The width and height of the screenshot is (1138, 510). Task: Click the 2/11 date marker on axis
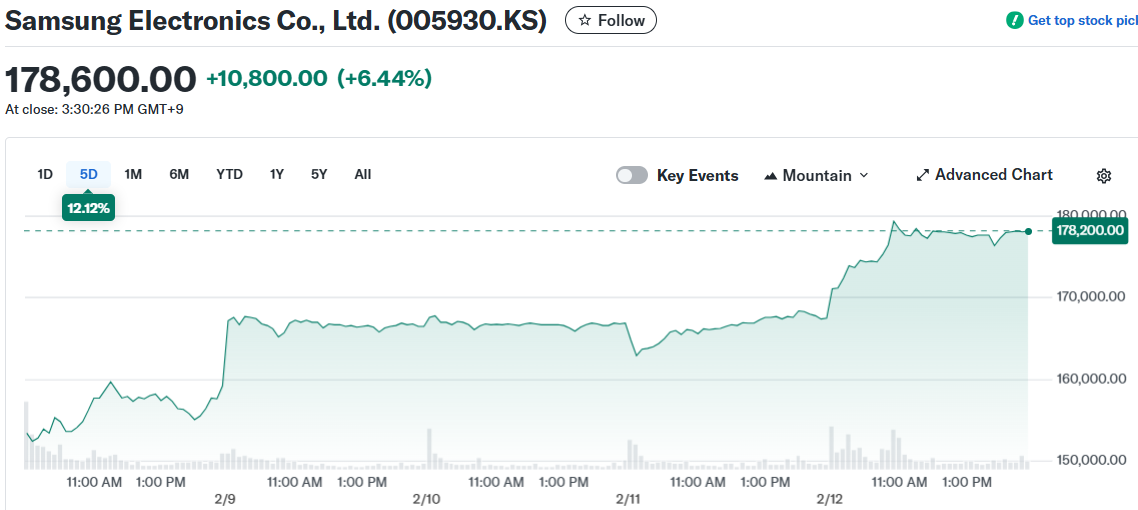[x=627, y=498]
